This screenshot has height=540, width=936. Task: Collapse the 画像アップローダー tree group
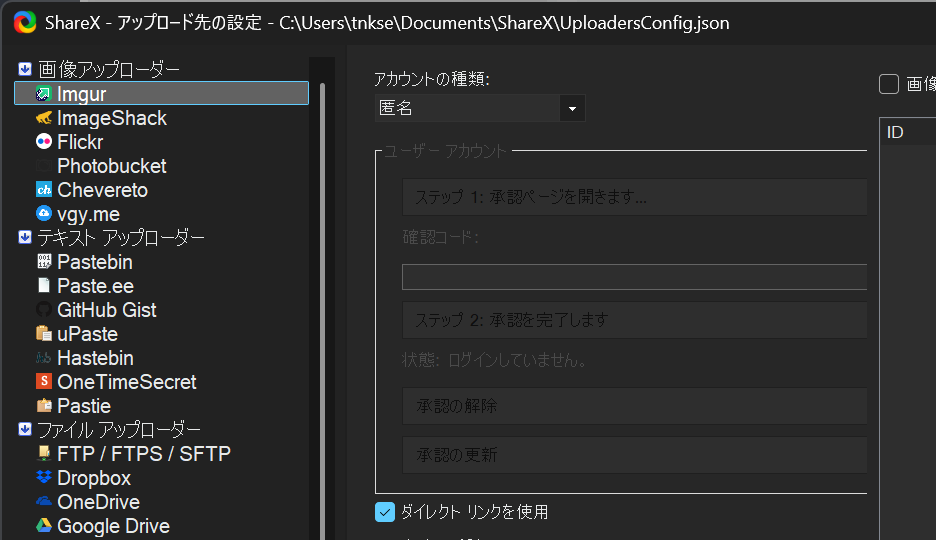(25, 69)
